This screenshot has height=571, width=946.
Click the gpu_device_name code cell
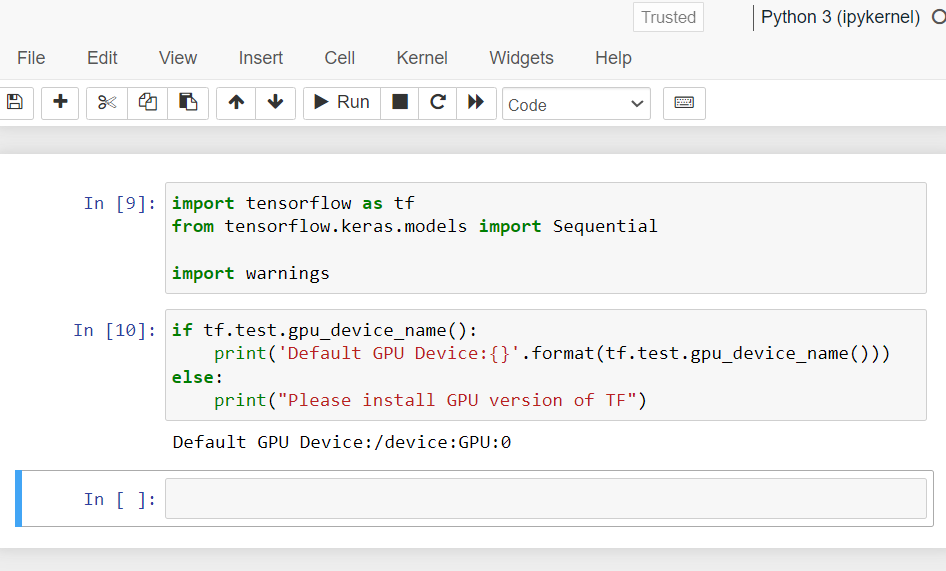pyautogui.click(x=546, y=365)
